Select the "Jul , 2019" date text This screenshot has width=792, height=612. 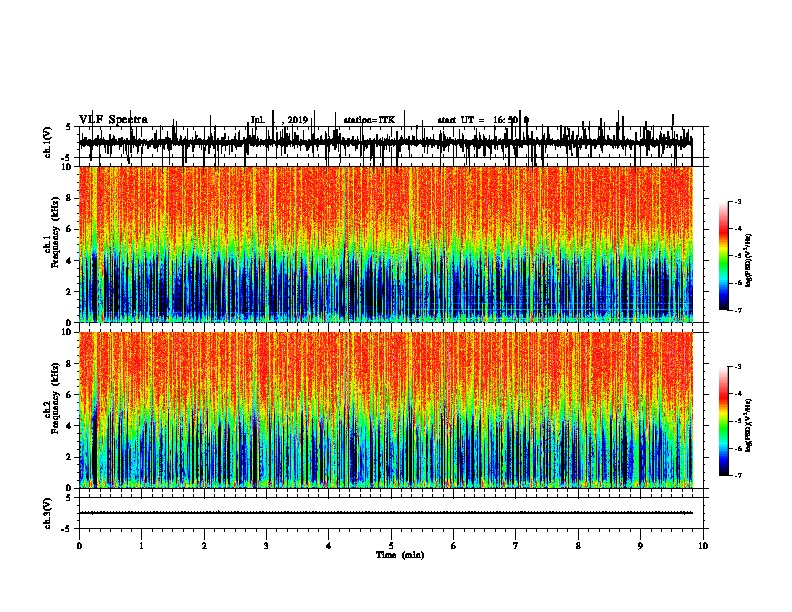[279, 120]
